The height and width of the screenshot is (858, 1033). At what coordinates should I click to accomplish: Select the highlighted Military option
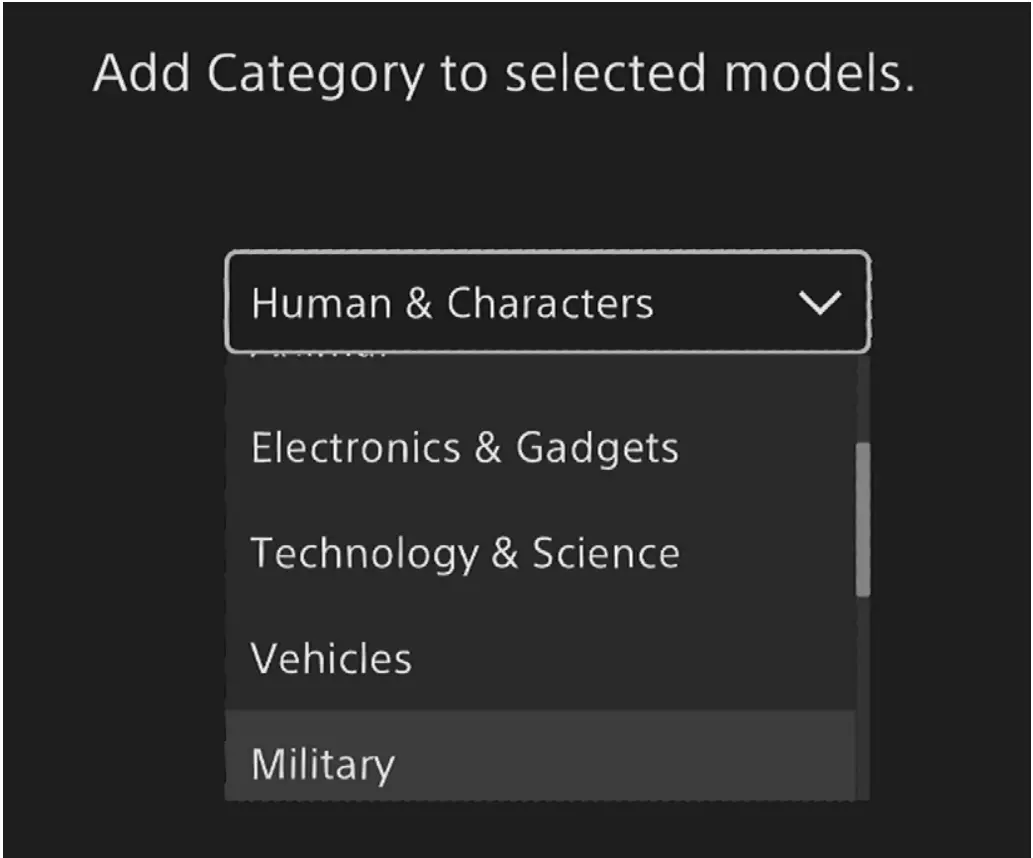tap(323, 763)
